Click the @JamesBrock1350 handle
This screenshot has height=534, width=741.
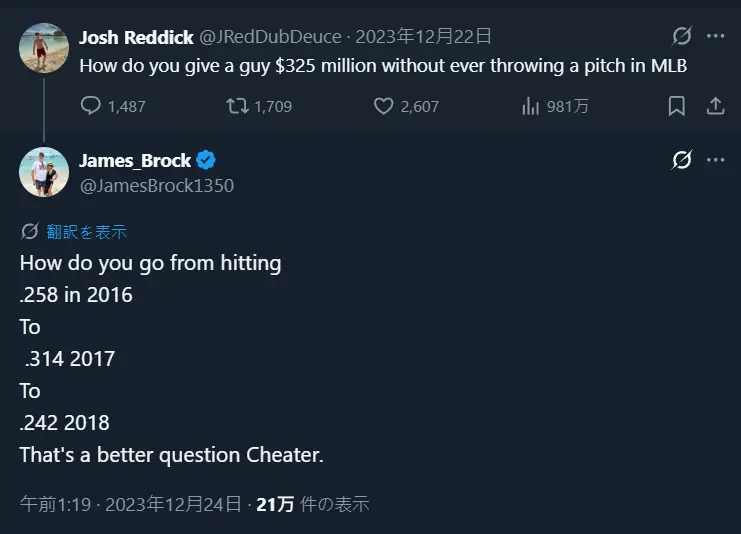(156, 184)
